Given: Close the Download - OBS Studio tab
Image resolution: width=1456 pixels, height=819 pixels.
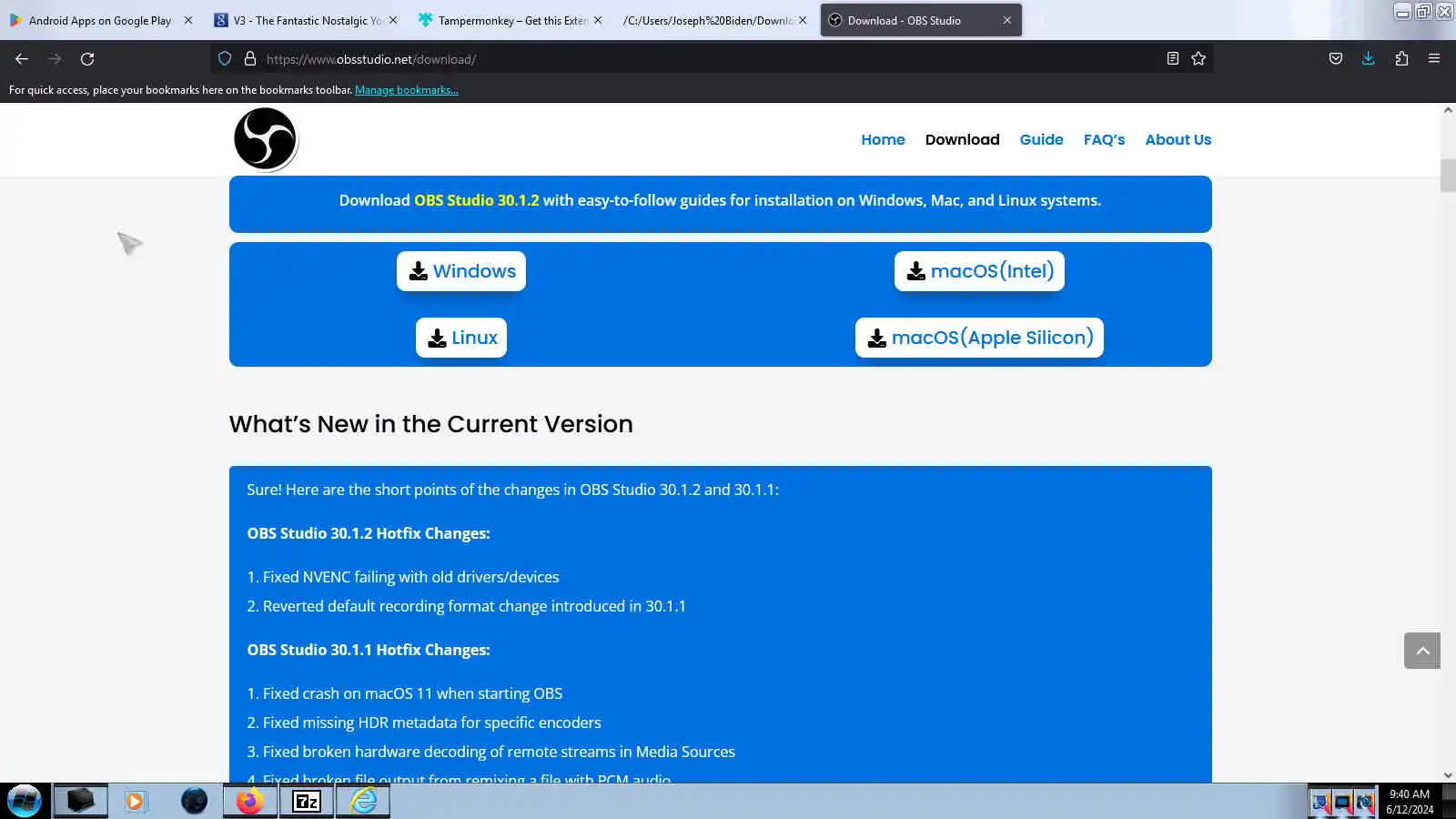Looking at the screenshot, I should [1007, 20].
